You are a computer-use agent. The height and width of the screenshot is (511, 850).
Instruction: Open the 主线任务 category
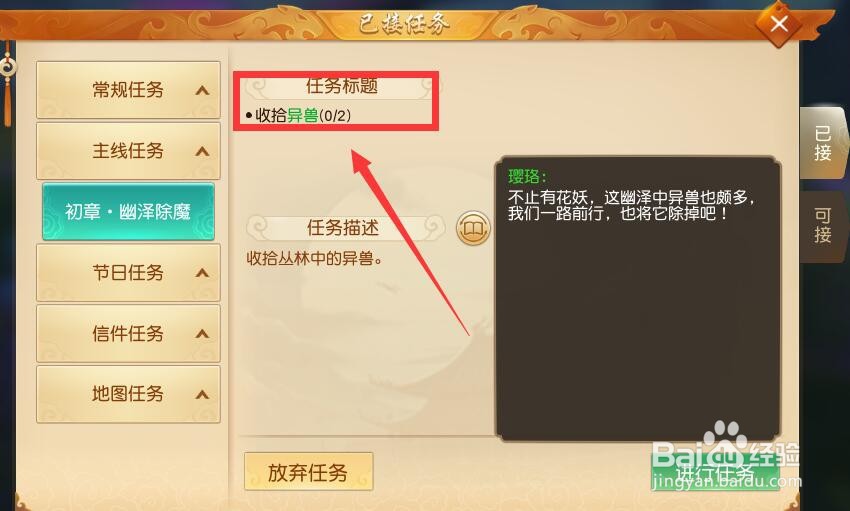128,151
